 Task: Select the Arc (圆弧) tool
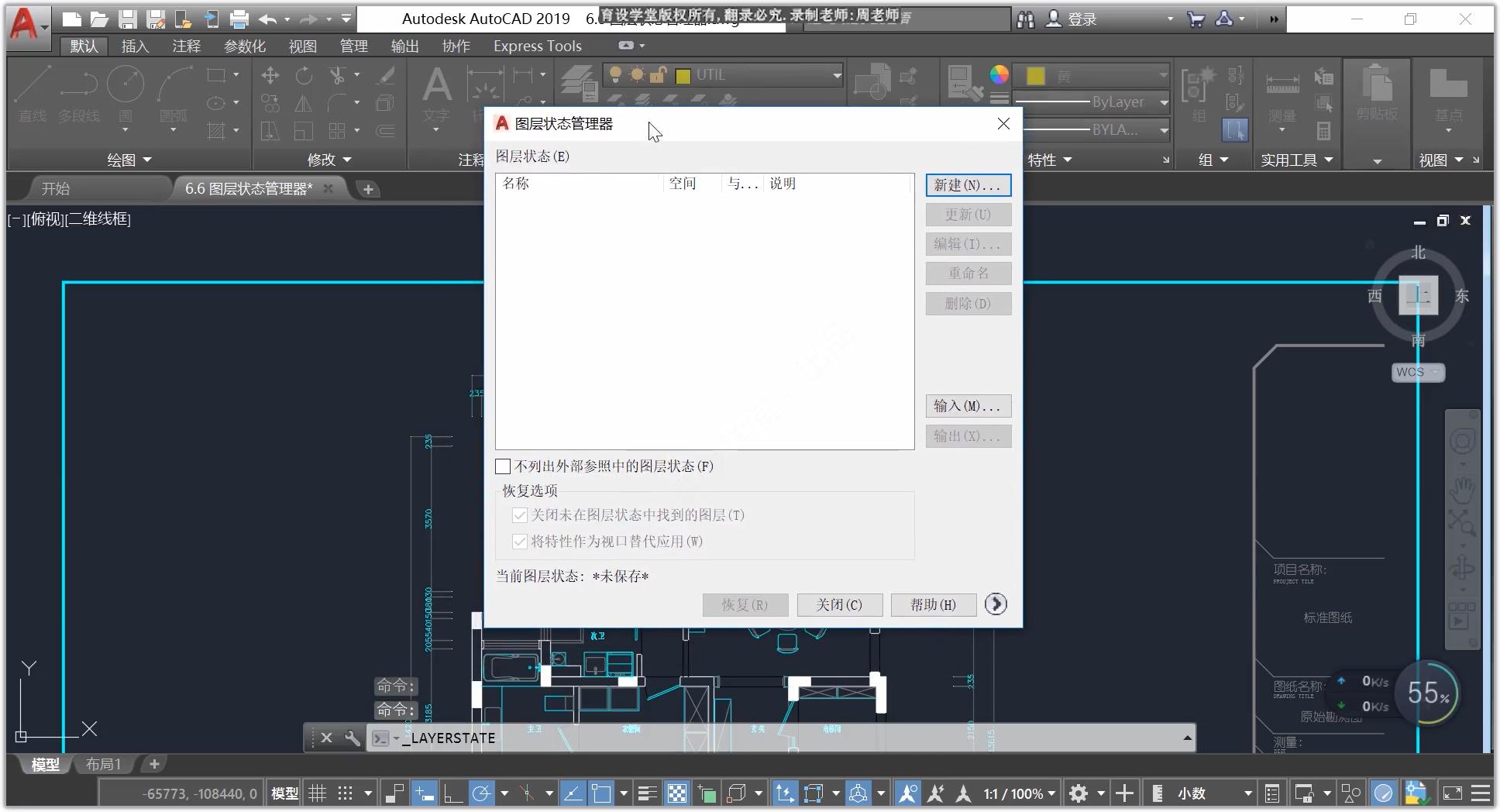pyautogui.click(x=174, y=95)
